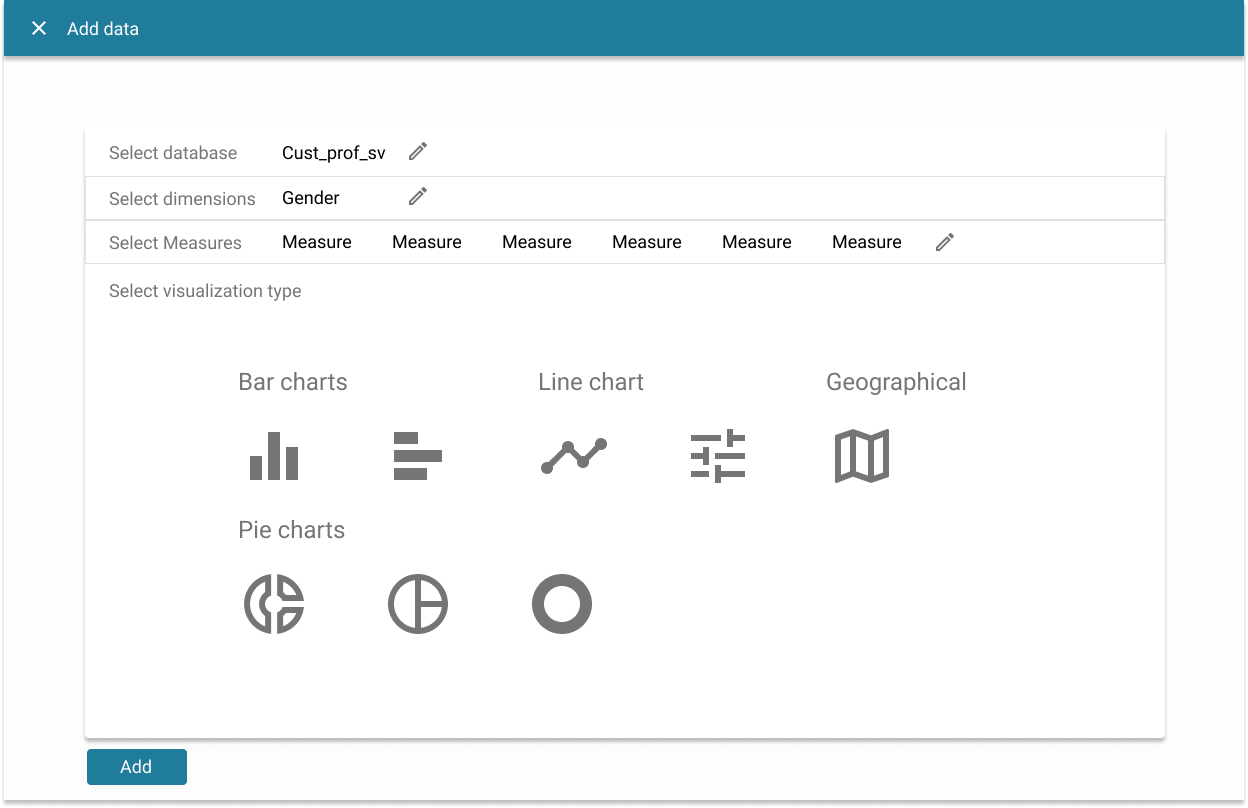Viewport: 1248px width, 808px height.
Task: Click the Add data title text
Action: pos(103,29)
